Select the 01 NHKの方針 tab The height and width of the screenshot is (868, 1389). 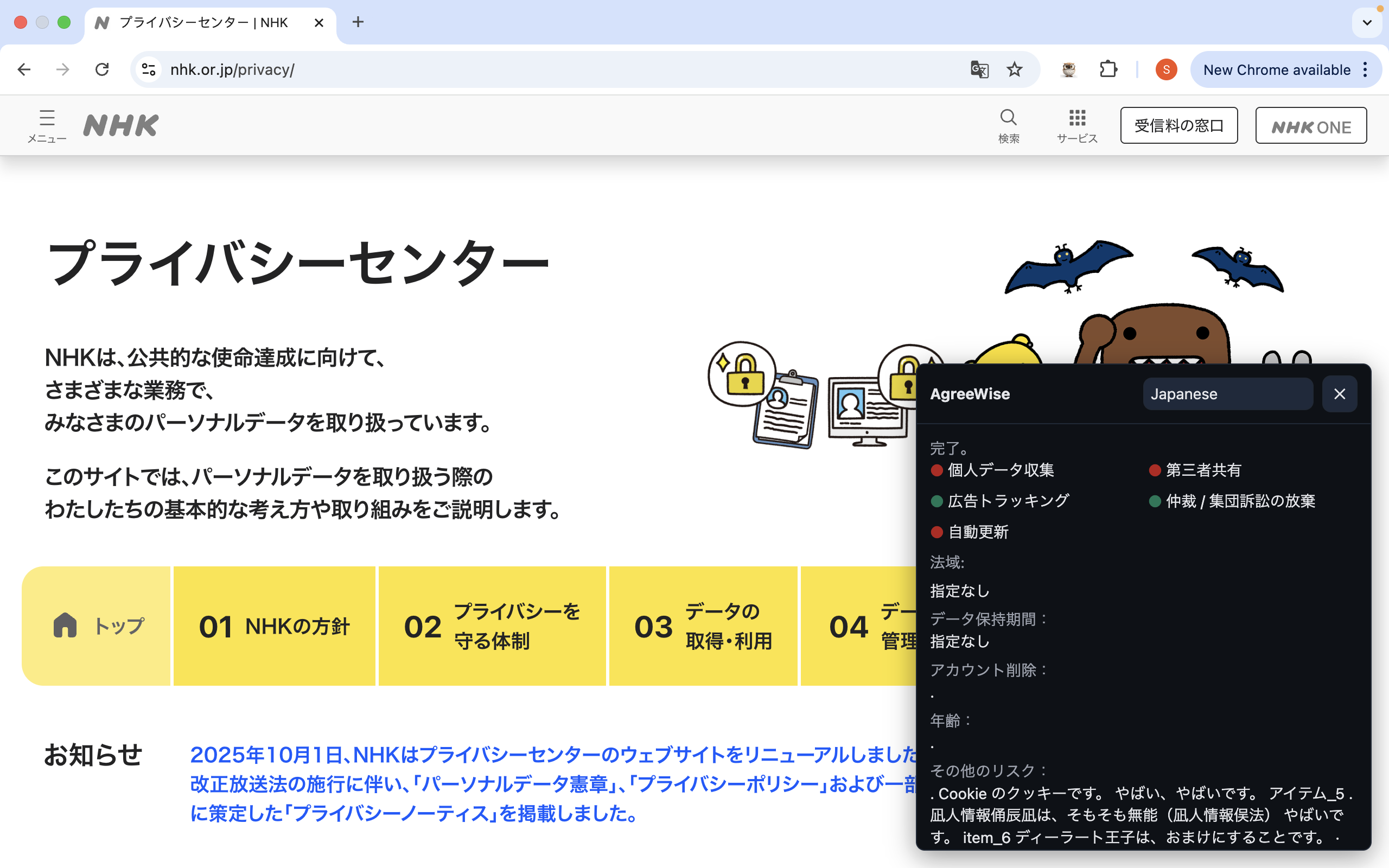[275, 626]
